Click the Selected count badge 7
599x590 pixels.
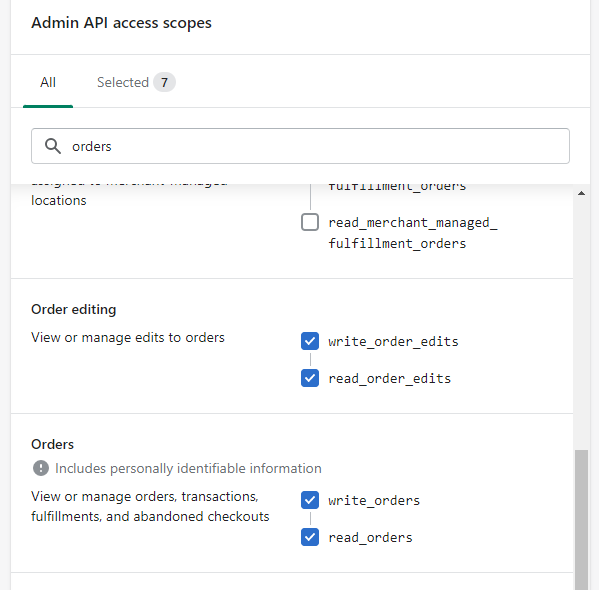164,82
